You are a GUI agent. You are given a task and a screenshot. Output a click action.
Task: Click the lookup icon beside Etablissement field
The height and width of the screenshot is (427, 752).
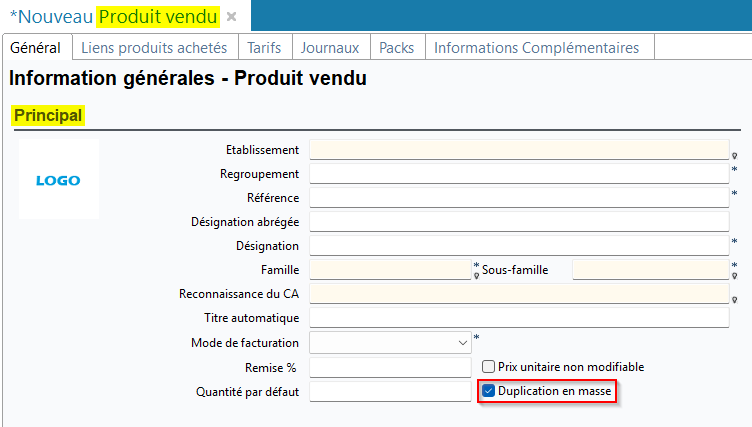[735, 156]
